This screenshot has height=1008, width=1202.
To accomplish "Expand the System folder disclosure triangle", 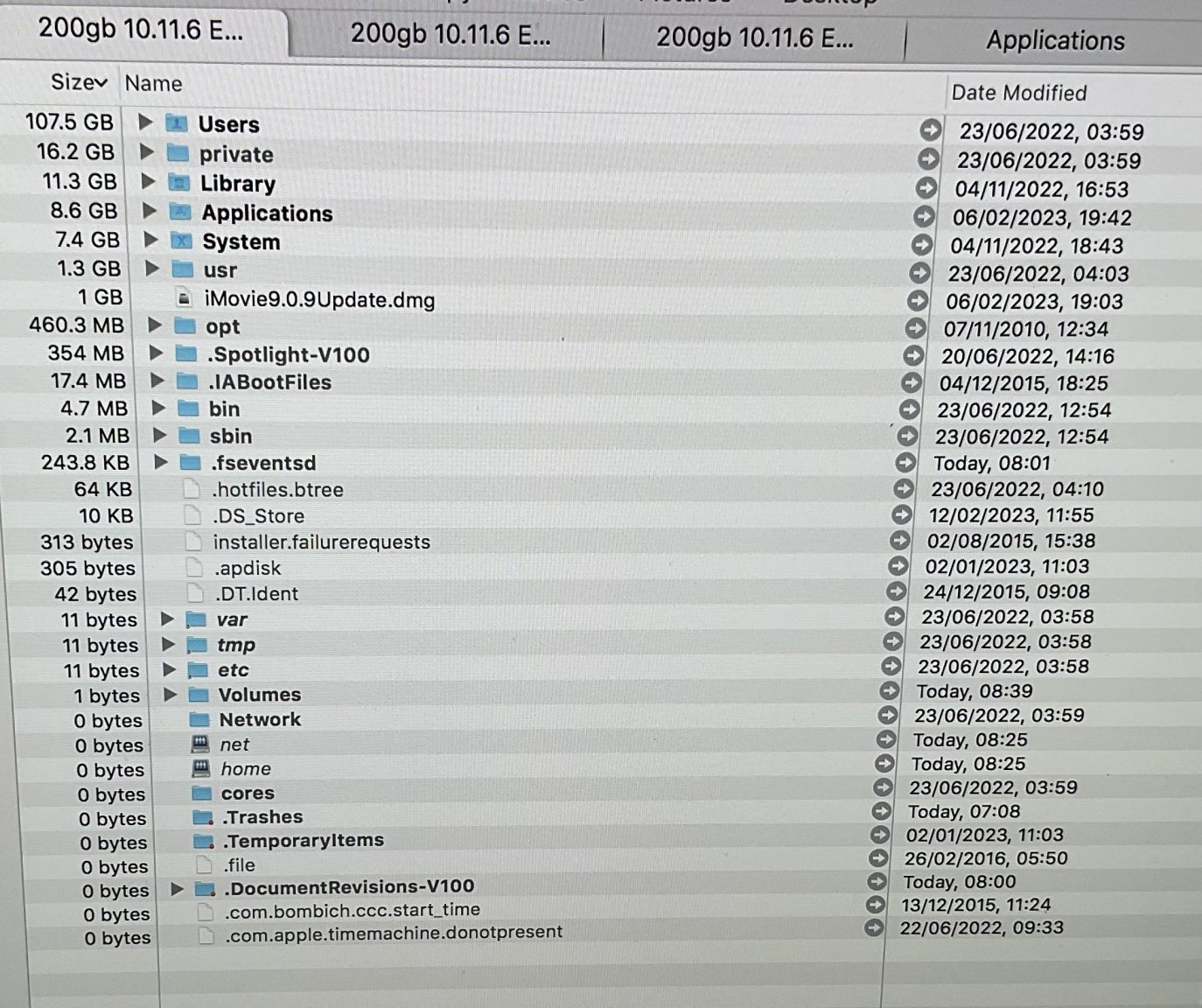I will click(x=151, y=239).
